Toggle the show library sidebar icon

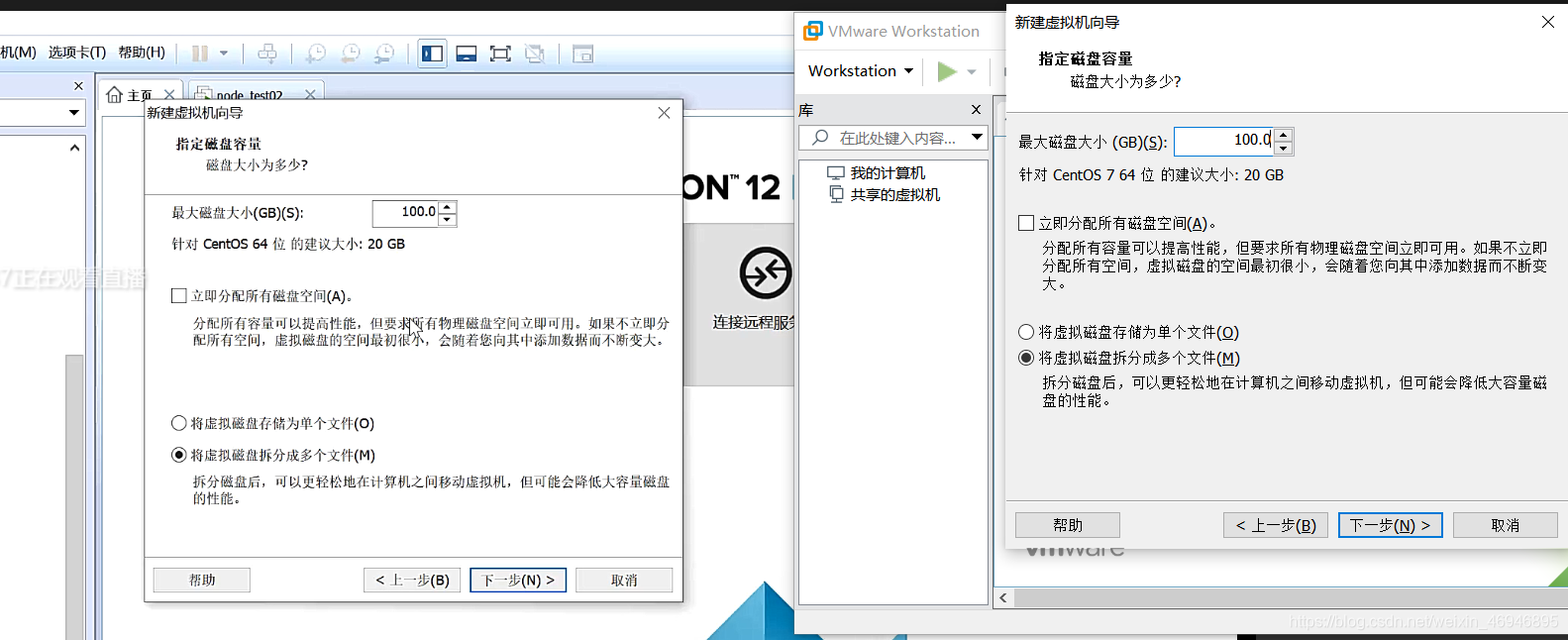tap(433, 53)
